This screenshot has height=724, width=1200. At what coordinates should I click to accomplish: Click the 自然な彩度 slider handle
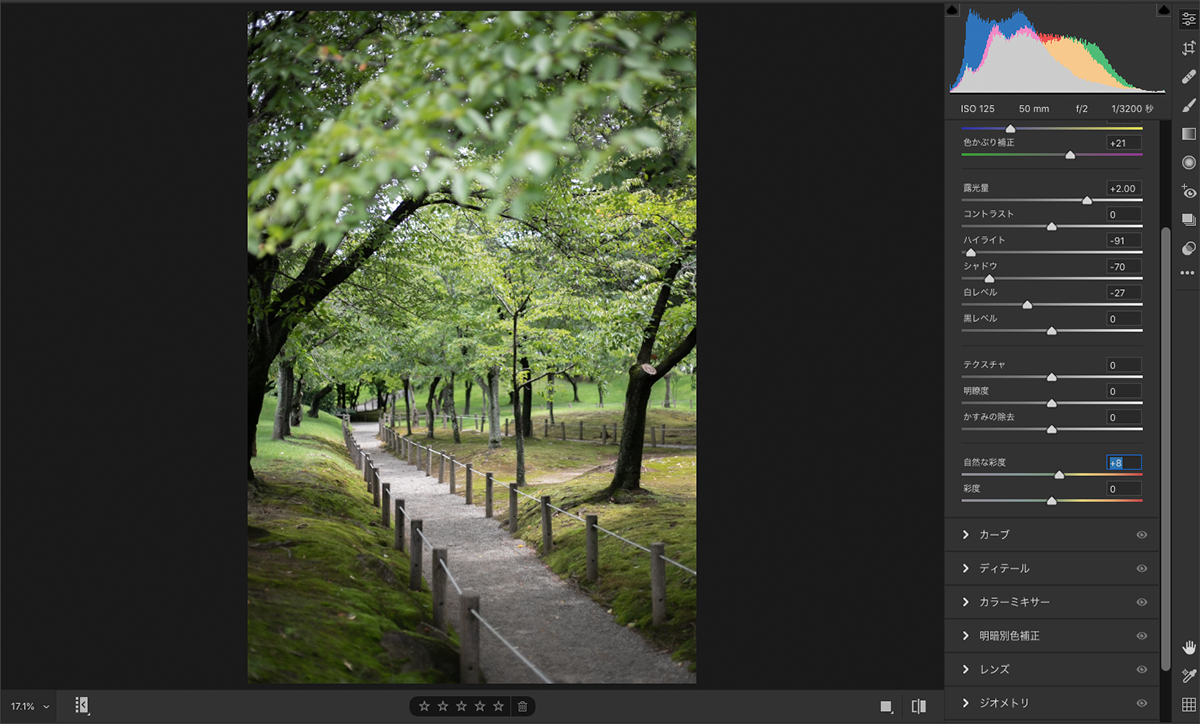(1059, 475)
